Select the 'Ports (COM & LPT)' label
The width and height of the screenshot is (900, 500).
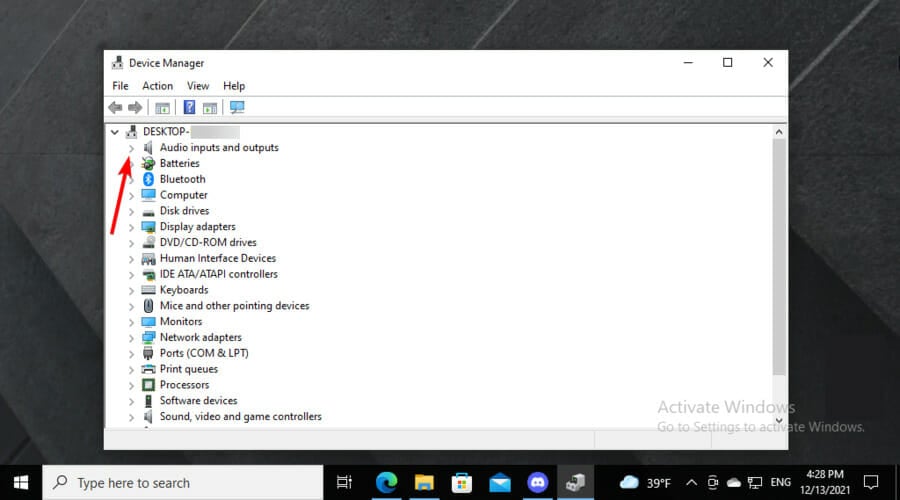click(204, 353)
